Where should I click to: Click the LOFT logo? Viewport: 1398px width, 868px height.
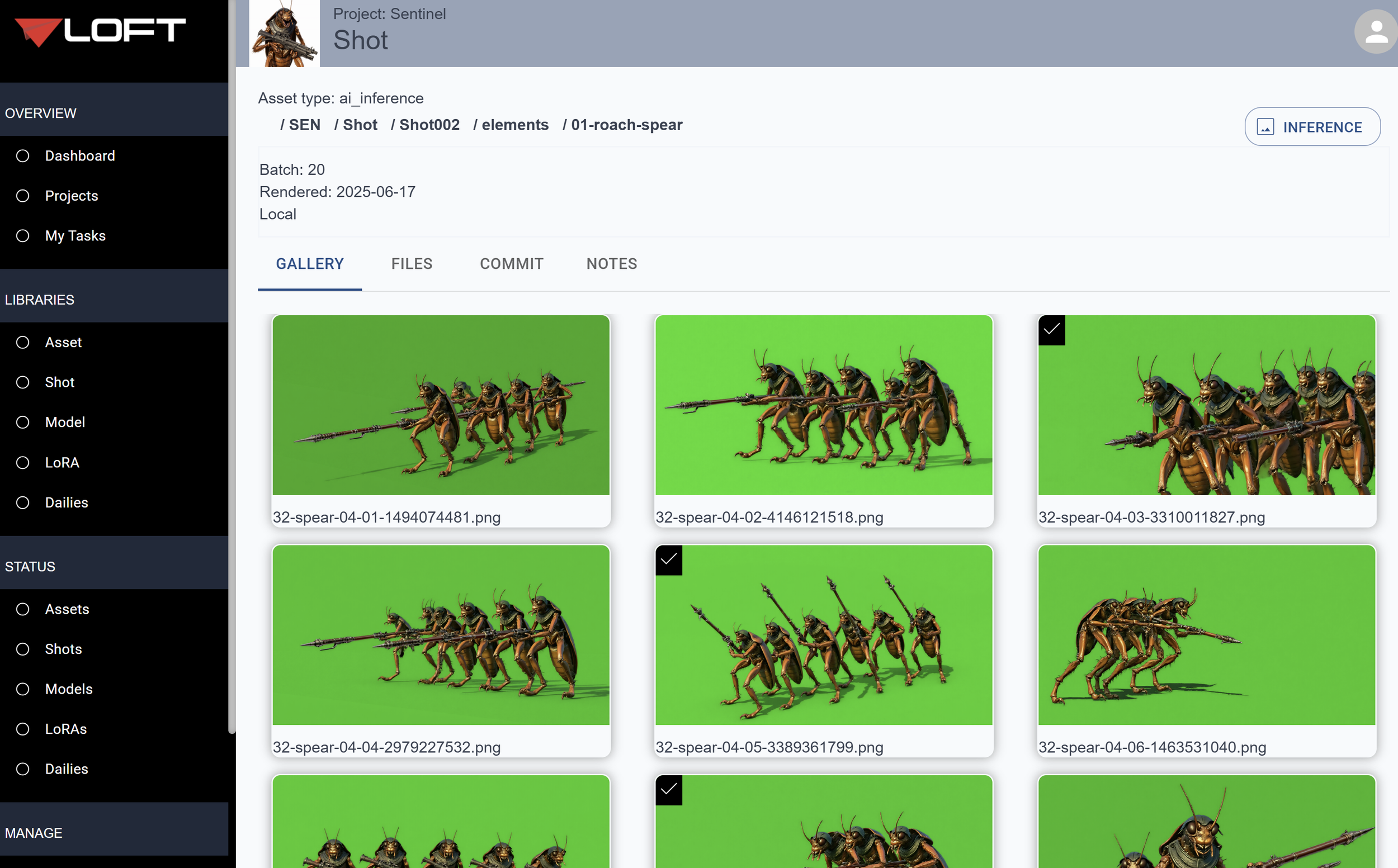click(101, 31)
